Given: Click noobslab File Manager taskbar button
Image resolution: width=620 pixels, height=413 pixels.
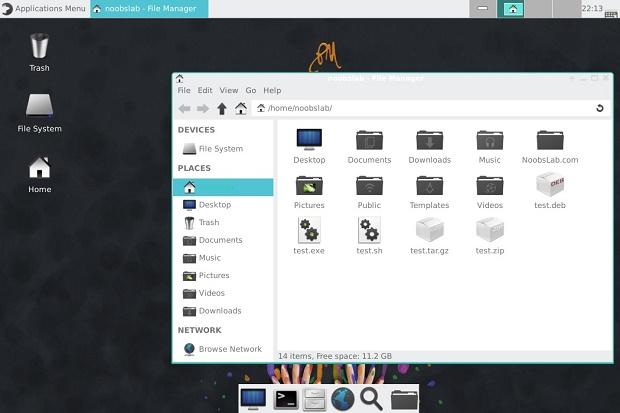Looking at the screenshot, I should pos(149,8).
